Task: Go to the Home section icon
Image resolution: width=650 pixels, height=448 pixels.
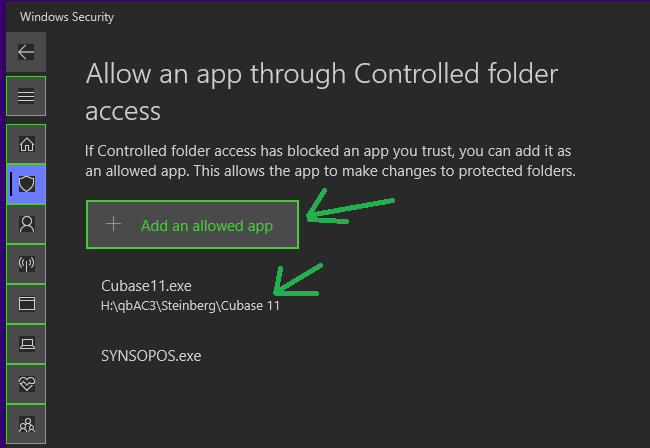Action: click(26, 144)
